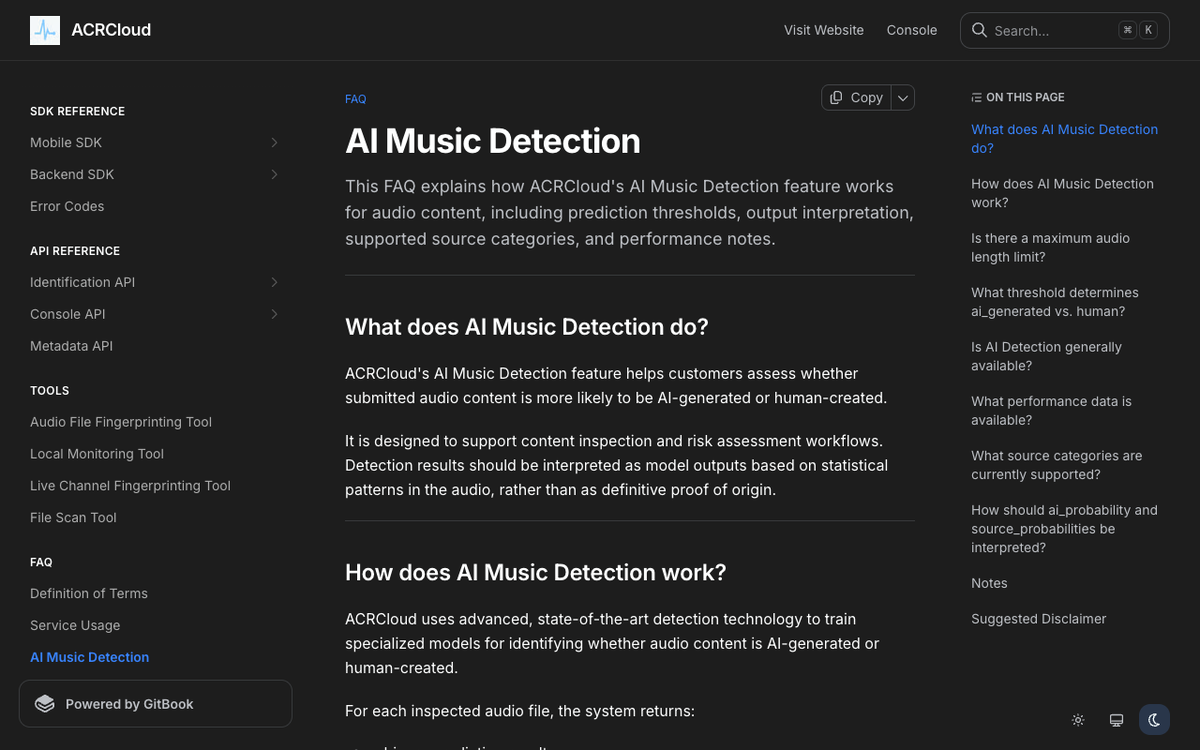Select system theme monitor icon
The height and width of the screenshot is (750, 1200).
(1116, 720)
